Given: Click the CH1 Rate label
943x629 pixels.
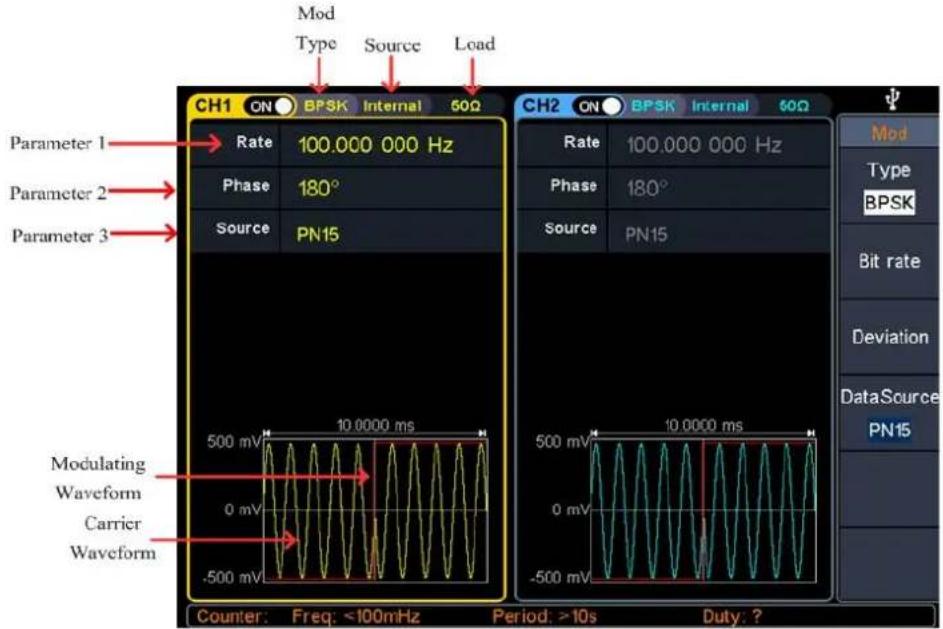Looking at the screenshot, I should (254, 143).
